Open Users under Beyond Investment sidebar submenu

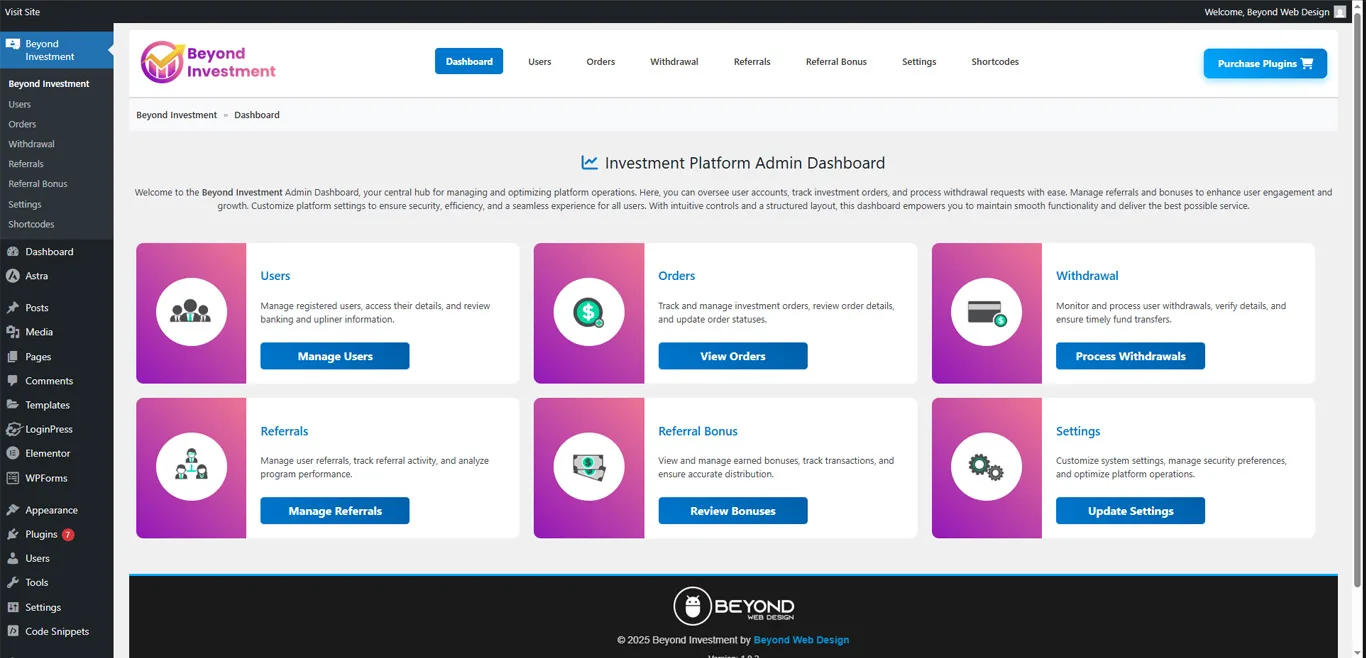coord(20,104)
